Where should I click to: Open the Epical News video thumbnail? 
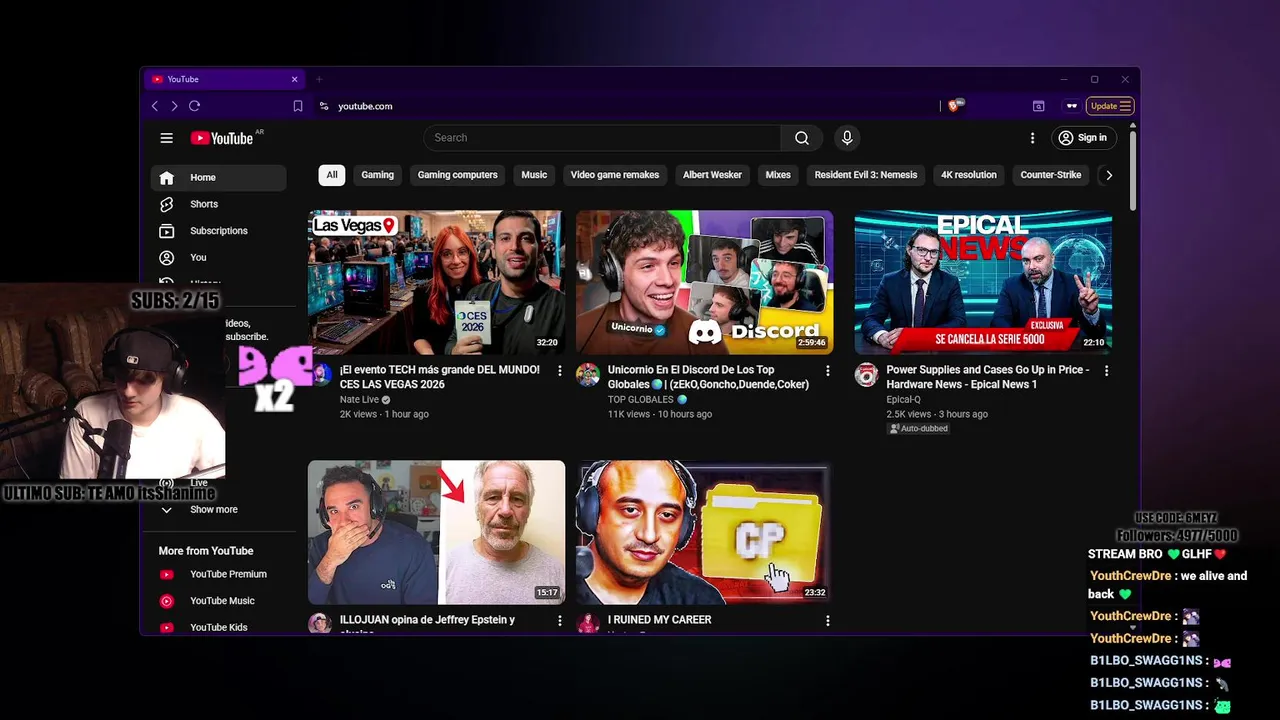(x=983, y=282)
